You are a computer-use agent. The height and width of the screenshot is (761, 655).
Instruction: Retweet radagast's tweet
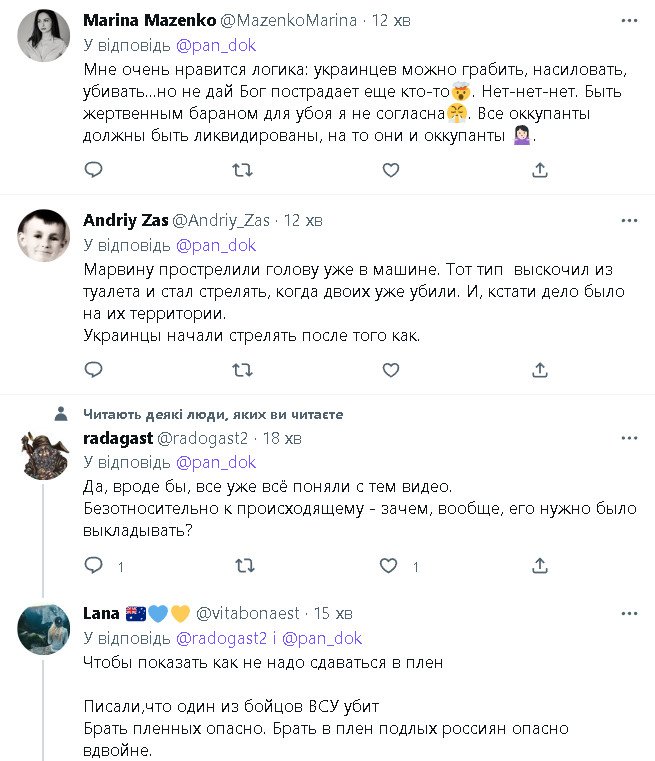tap(242, 567)
